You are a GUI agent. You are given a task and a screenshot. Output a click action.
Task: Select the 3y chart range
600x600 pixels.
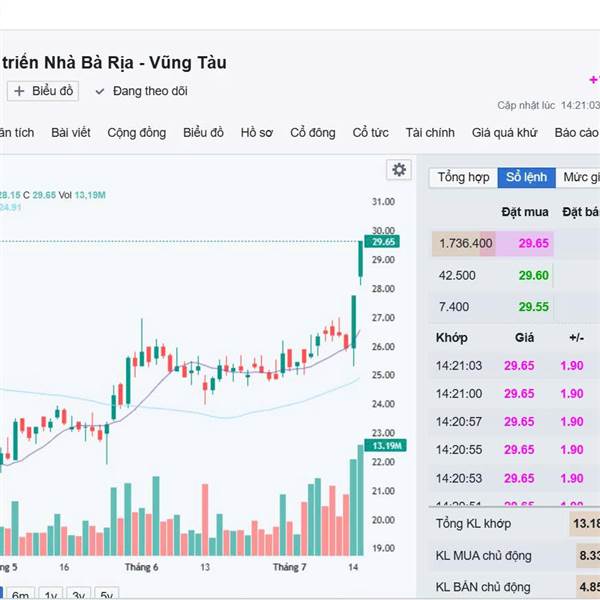(x=78, y=595)
